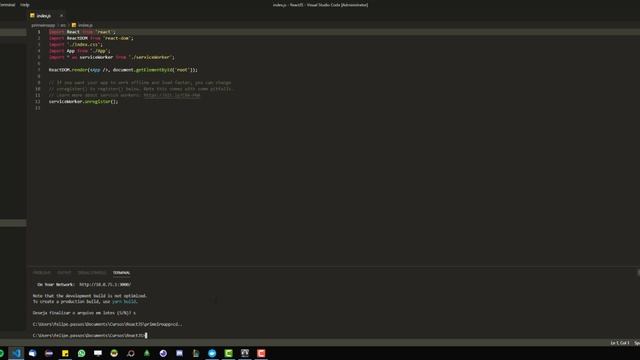Click the 'On Your Network' terminal line
The image size is (640, 360).
point(84,284)
